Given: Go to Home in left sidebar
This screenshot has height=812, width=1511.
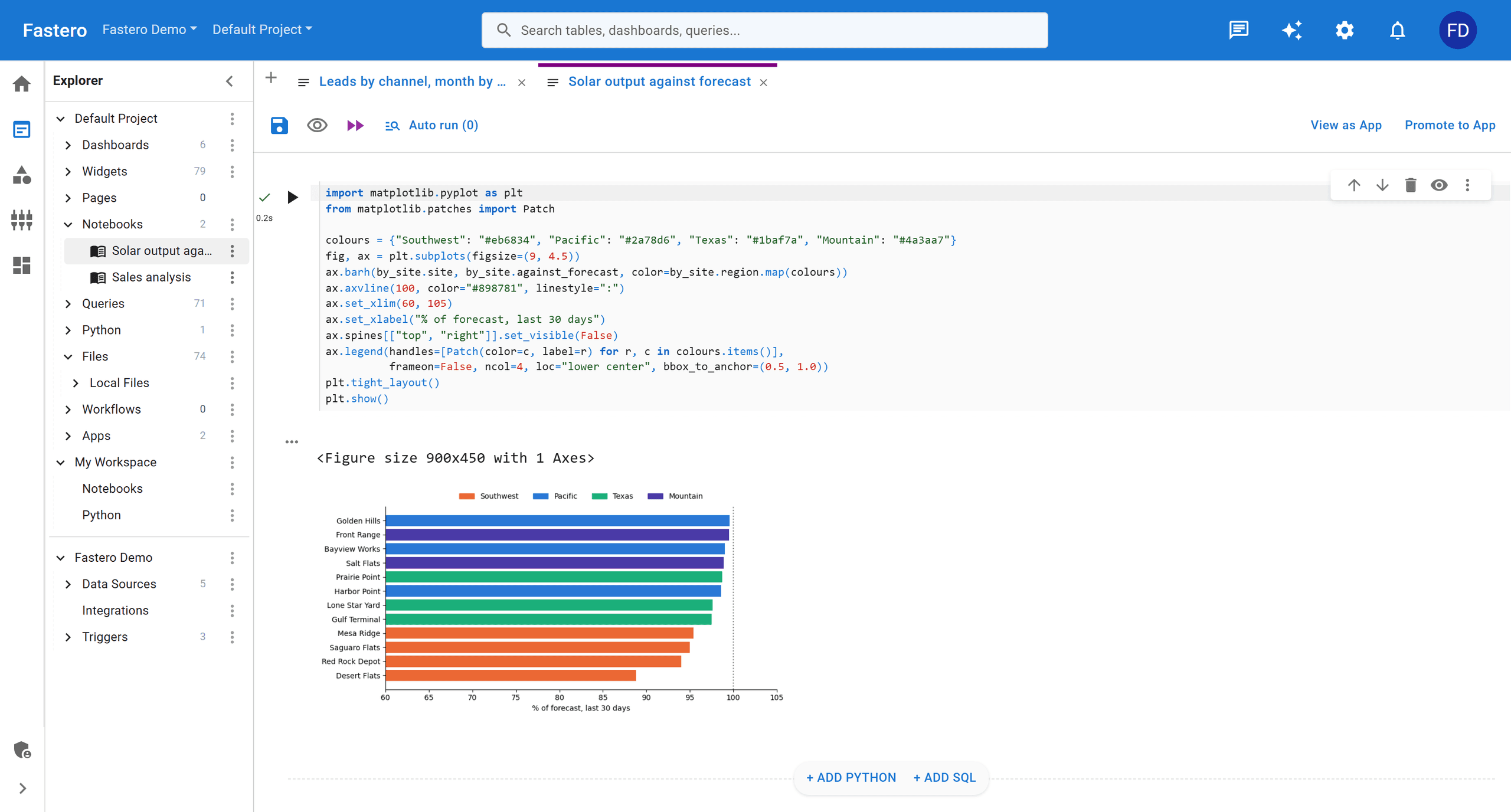Looking at the screenshot, I should (x=22, y=84).
